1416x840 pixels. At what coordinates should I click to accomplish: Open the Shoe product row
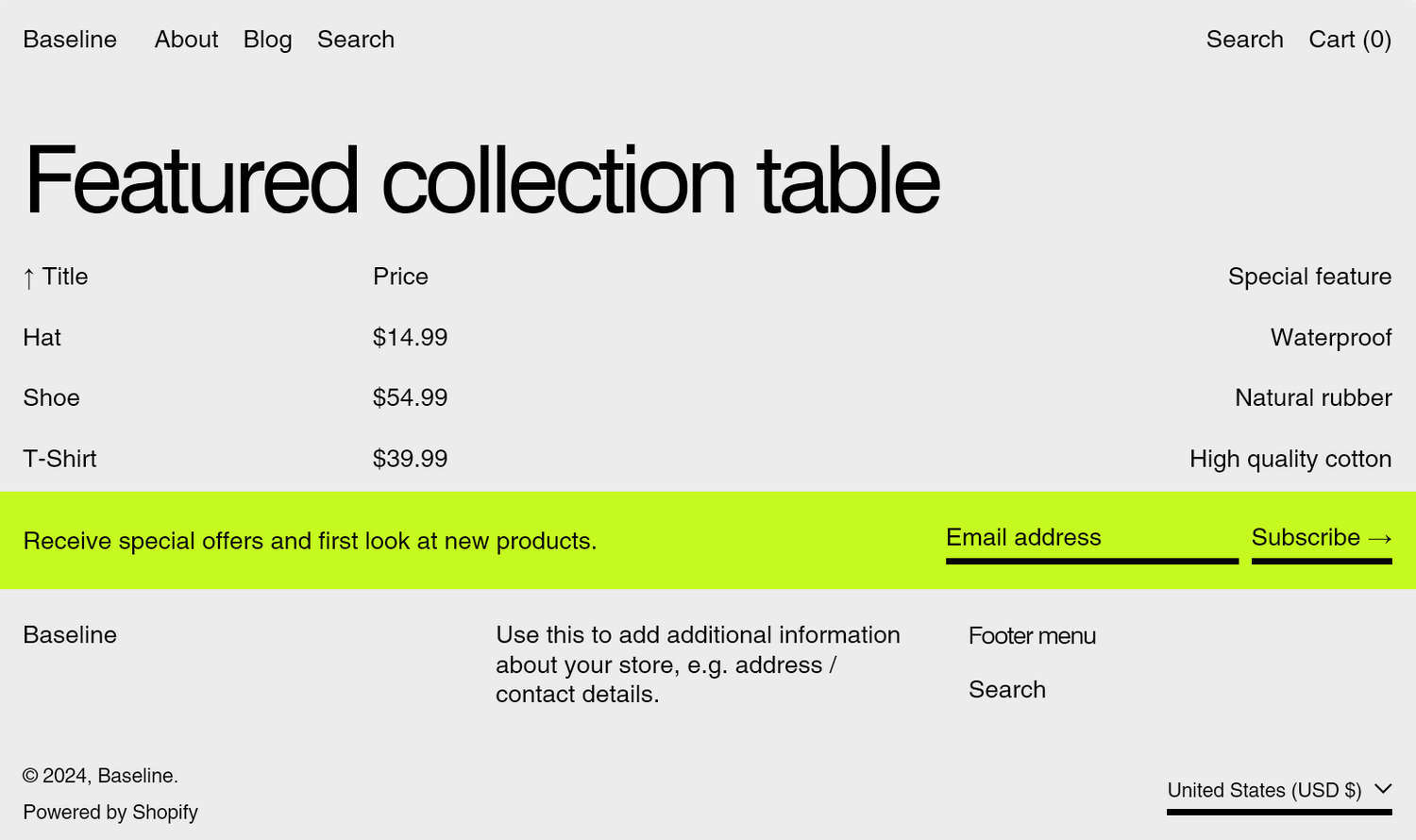[52, 398]
